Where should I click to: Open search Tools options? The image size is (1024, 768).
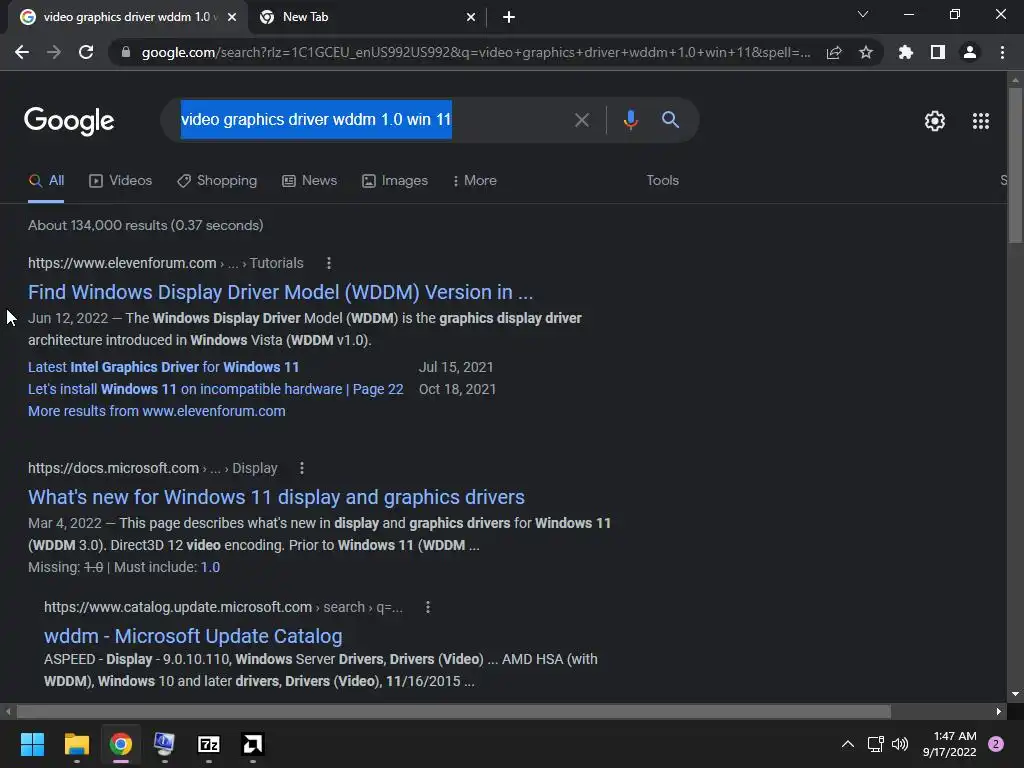click(662, 181)
